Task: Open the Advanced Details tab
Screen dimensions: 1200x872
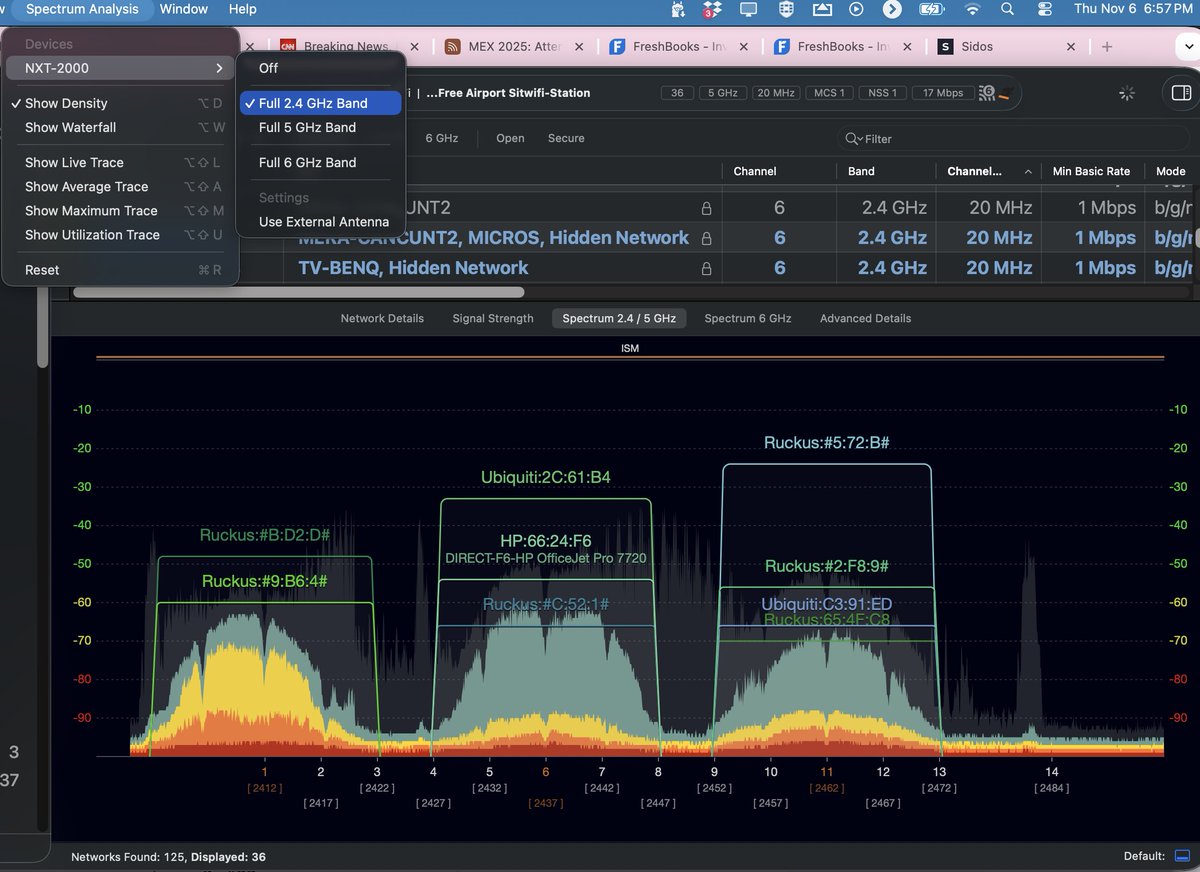Action: click(865, 318)
